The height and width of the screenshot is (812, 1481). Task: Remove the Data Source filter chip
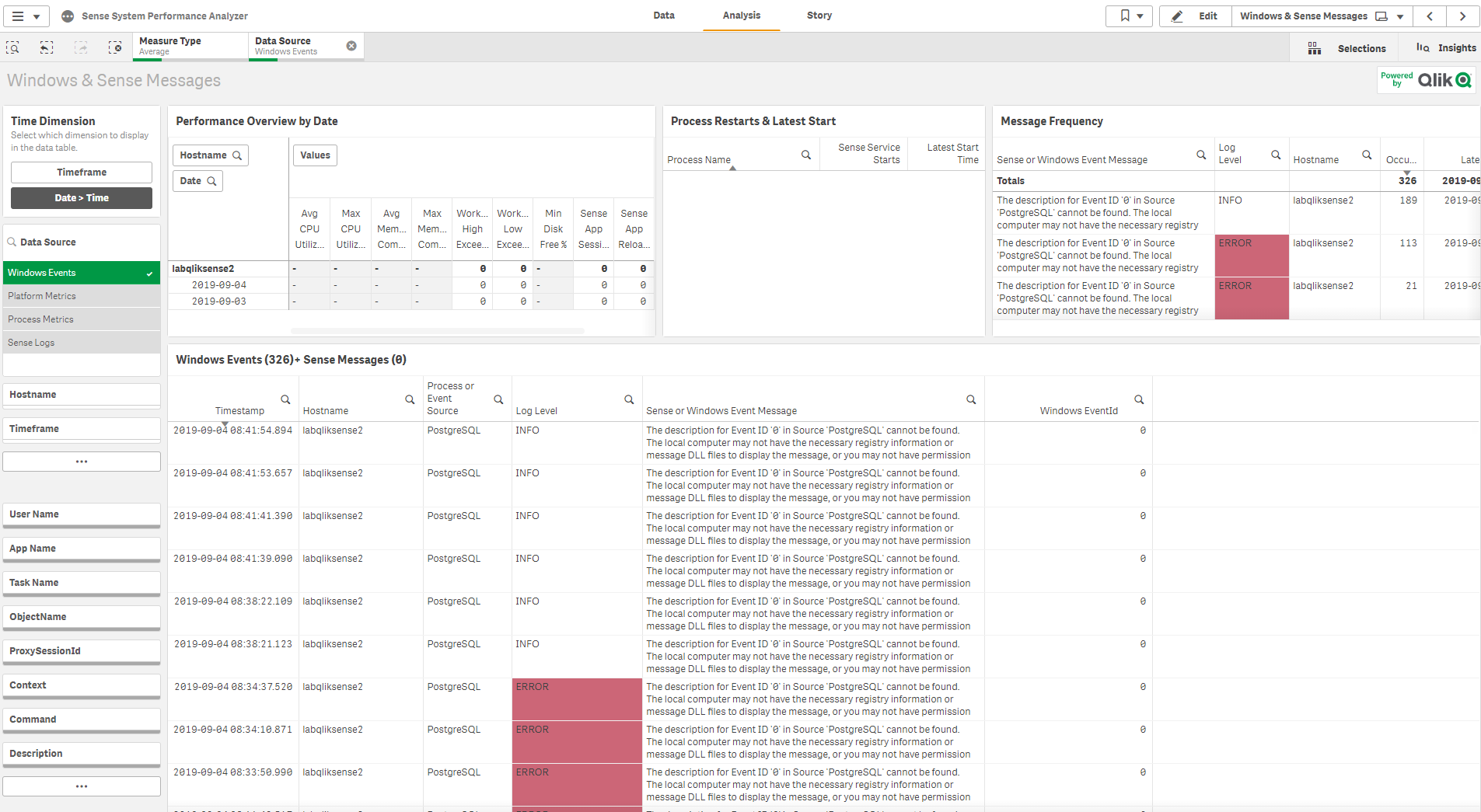point(351,45)
